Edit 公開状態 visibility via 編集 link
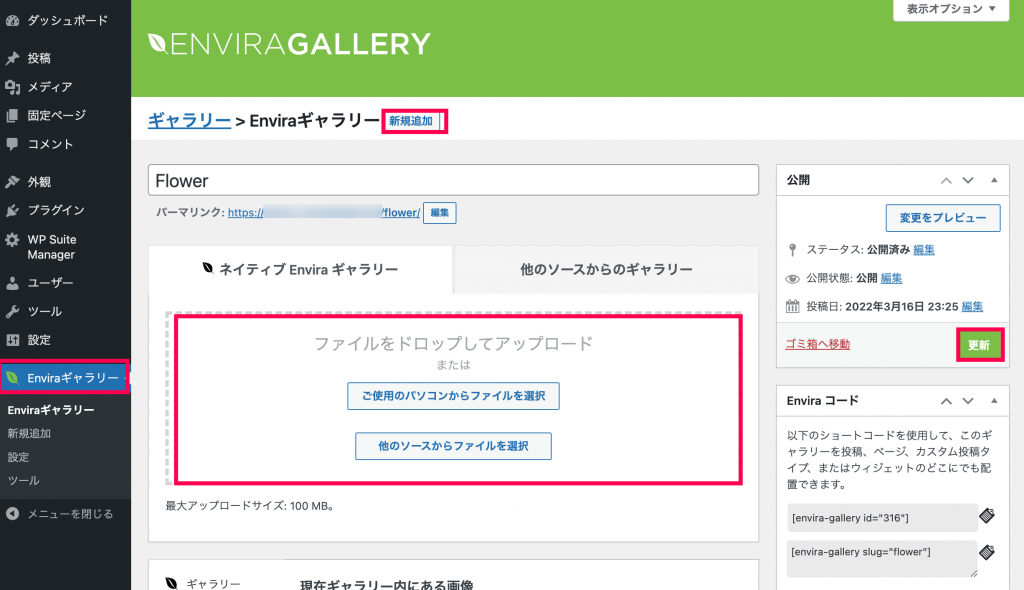1024x590 pixels. pos(891,278)
